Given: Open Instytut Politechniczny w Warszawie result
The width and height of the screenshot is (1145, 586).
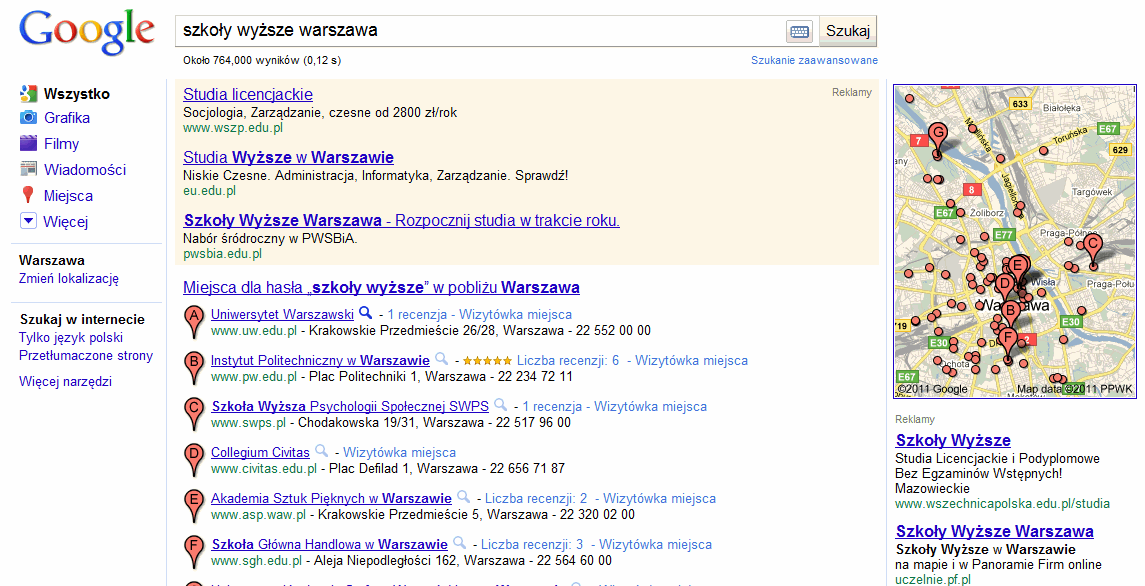Looking at the screenshot, I should coord(321,360).
